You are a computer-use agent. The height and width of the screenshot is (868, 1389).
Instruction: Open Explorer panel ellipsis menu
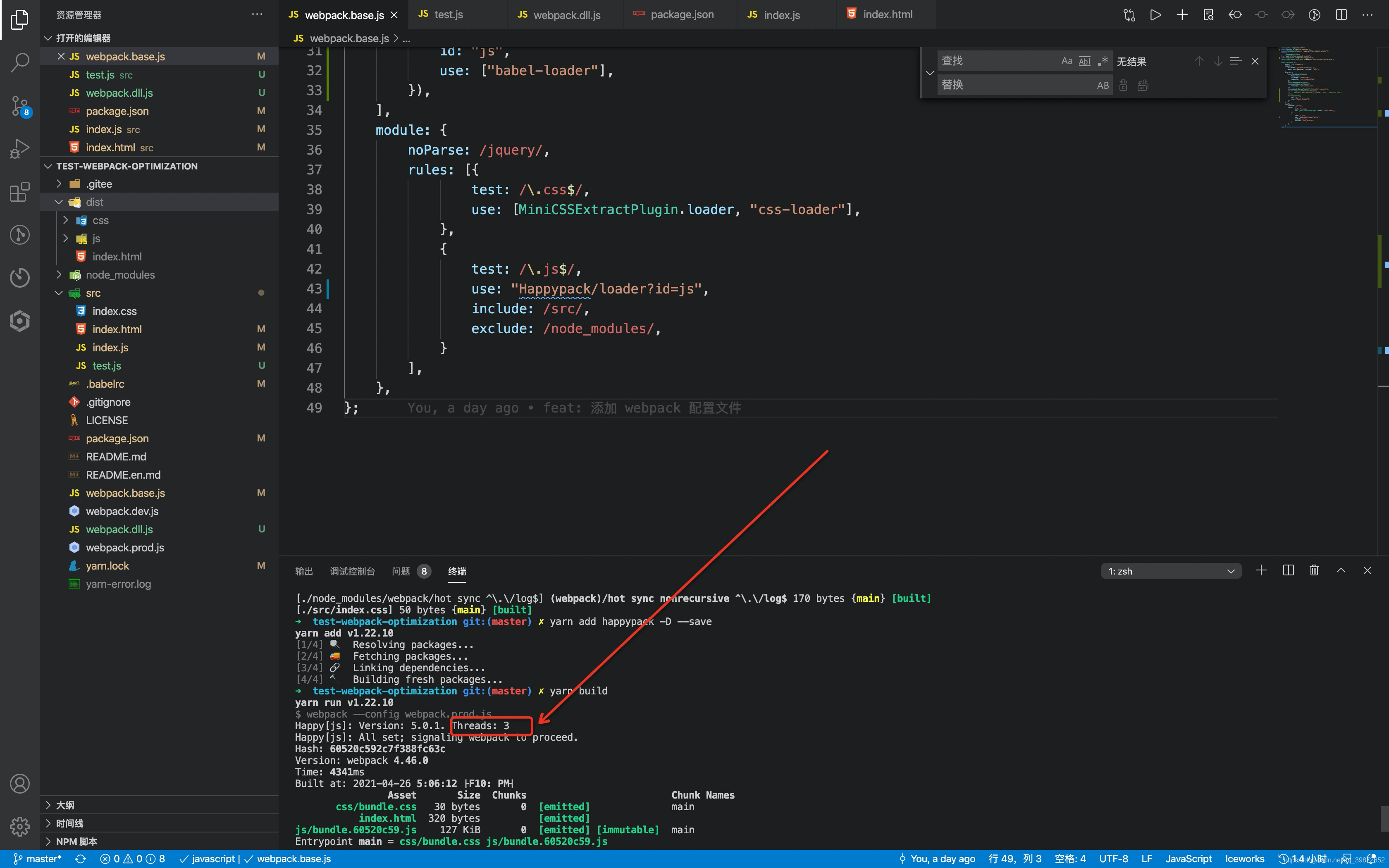(x=257, y=14)
